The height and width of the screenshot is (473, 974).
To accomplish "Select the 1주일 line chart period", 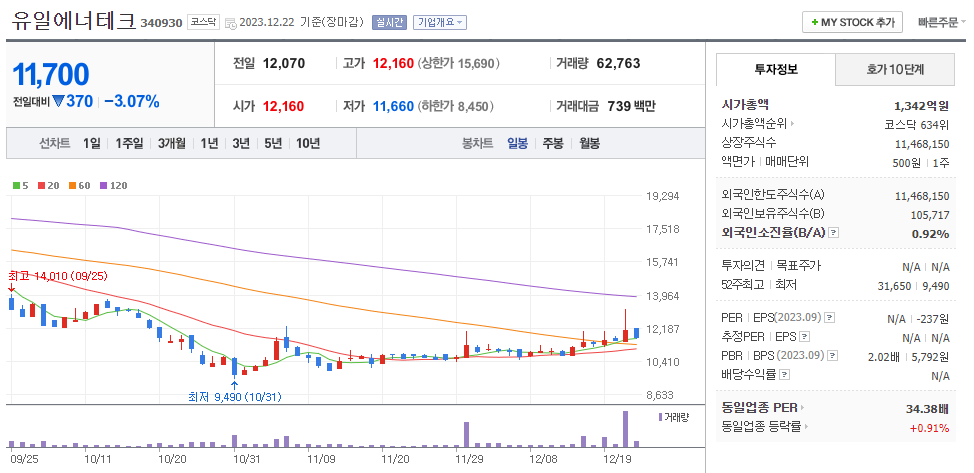I will pyautogui.click(x=129, y=144).
